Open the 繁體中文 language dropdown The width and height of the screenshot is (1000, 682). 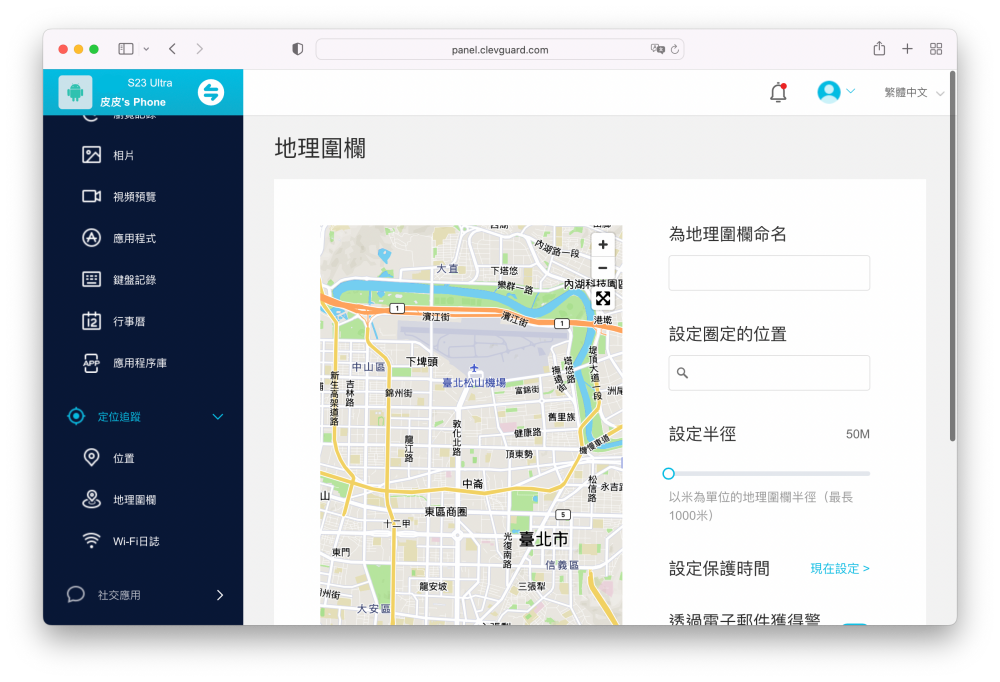click(913, 92)
